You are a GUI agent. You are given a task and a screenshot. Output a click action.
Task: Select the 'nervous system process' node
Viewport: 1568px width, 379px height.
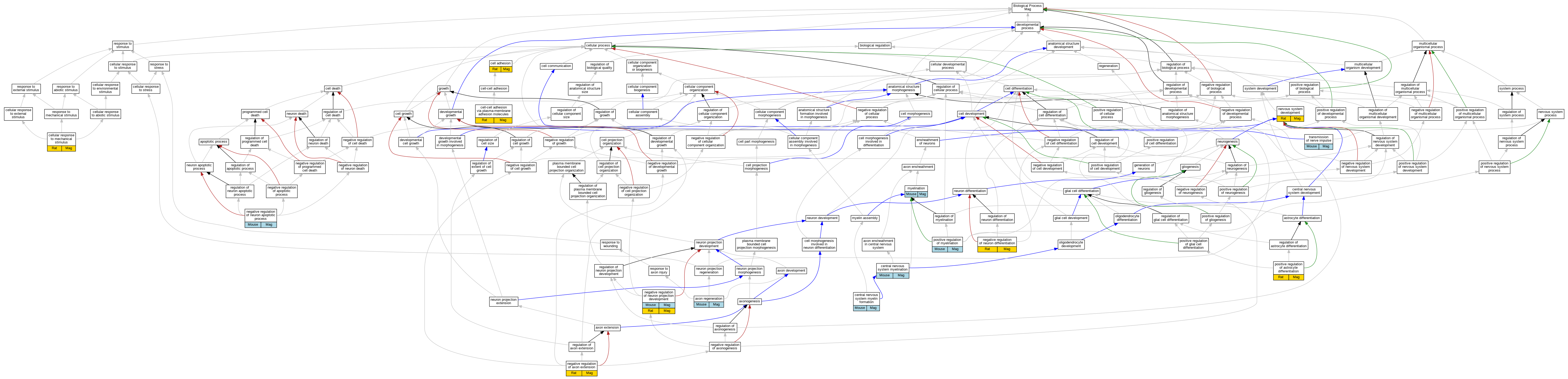pyautogui.click(x=1550, y=113)
